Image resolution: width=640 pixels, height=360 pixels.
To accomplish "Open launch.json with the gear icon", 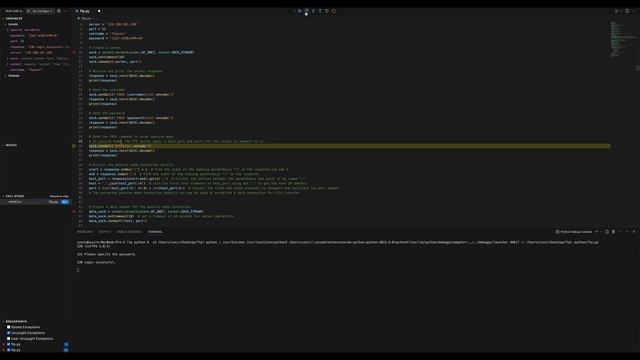I will coord(59,11).
